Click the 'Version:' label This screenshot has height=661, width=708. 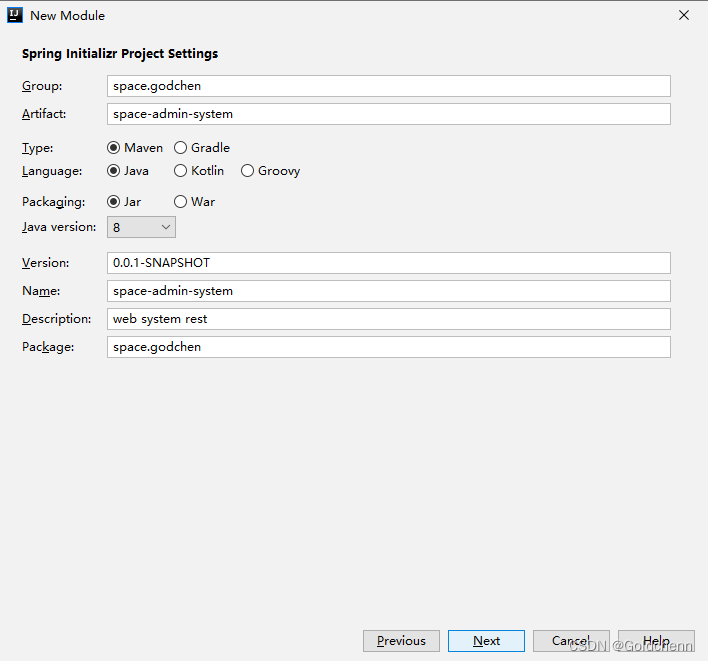coord(46,263)
